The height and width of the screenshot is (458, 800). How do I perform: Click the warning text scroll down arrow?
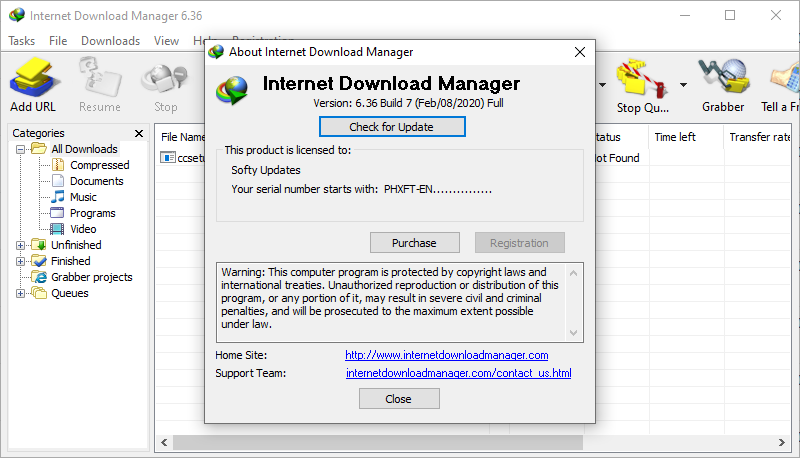point(573,333)
